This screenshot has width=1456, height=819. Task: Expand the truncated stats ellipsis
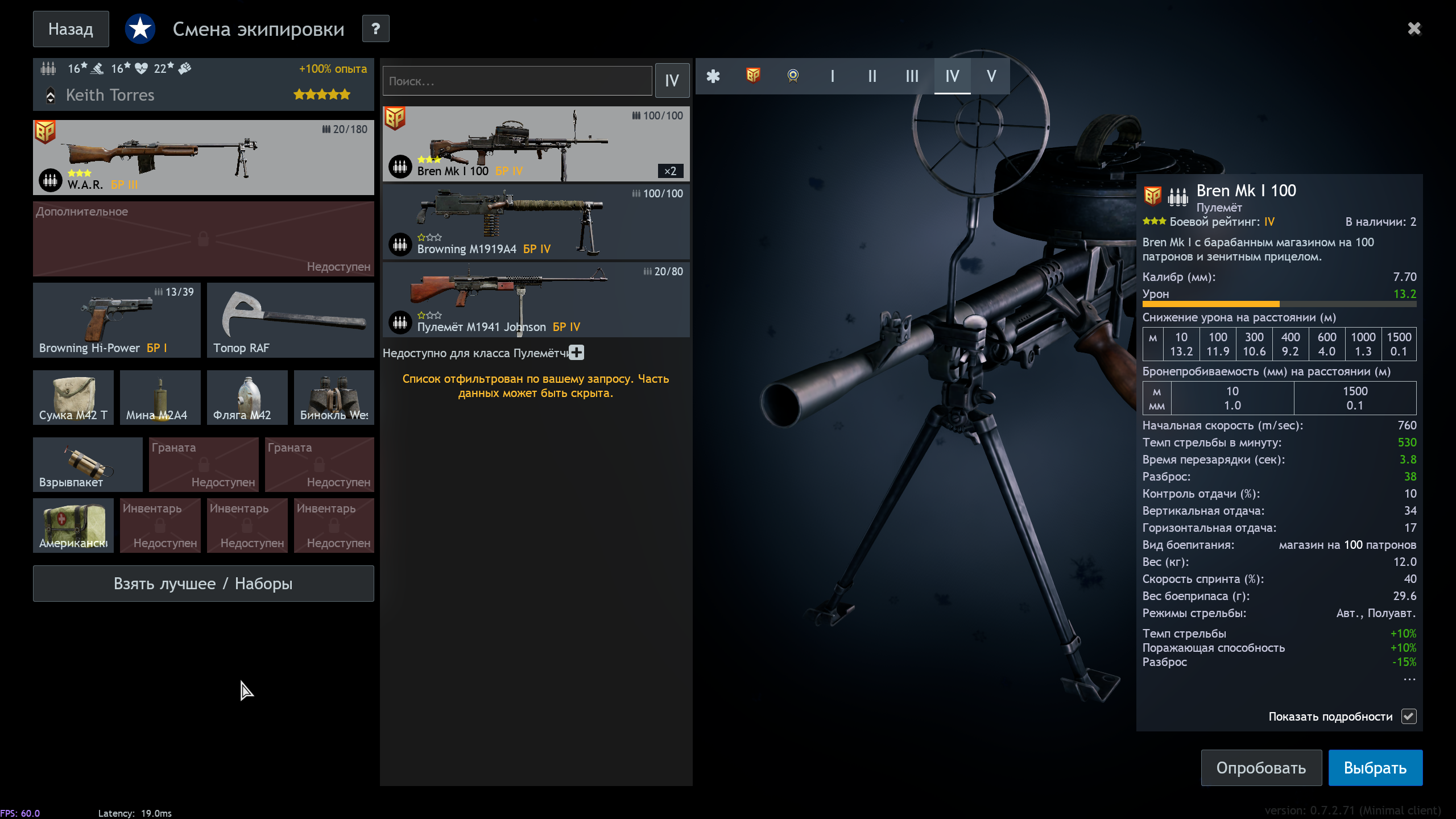1409,679
